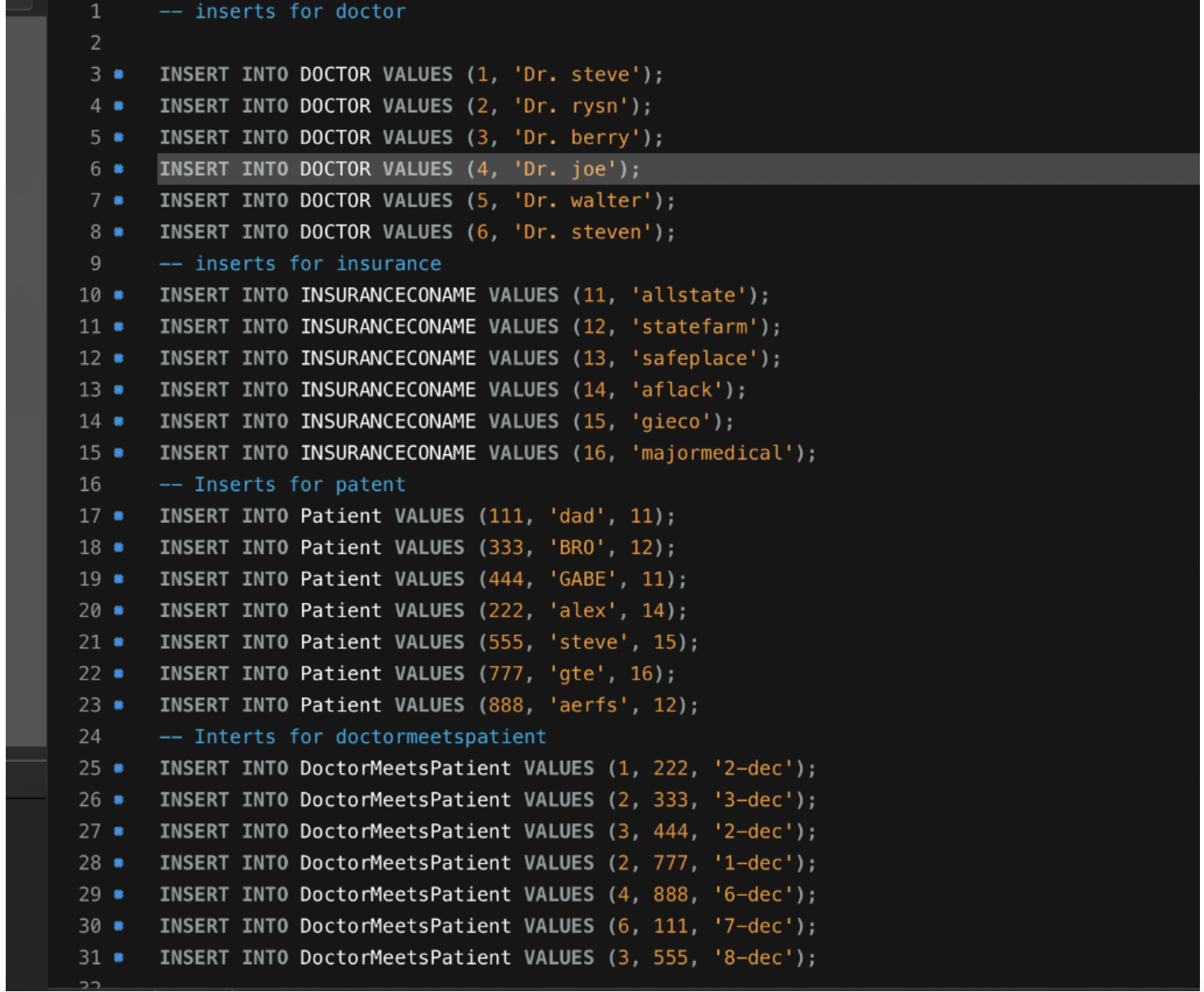Click the statement marker dot on line 4

pyautogui.click(x=119, y=106)
